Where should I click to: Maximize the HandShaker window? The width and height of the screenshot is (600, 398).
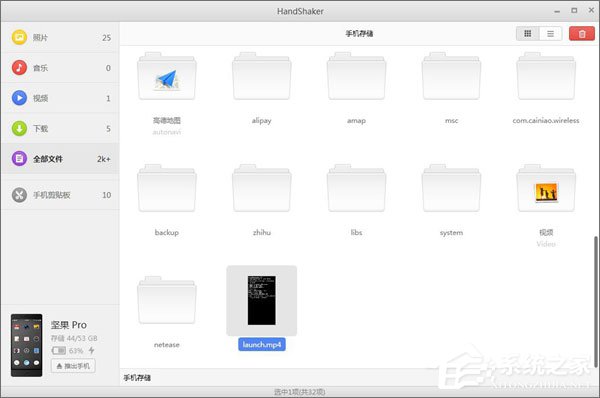[x=574, y=11]
